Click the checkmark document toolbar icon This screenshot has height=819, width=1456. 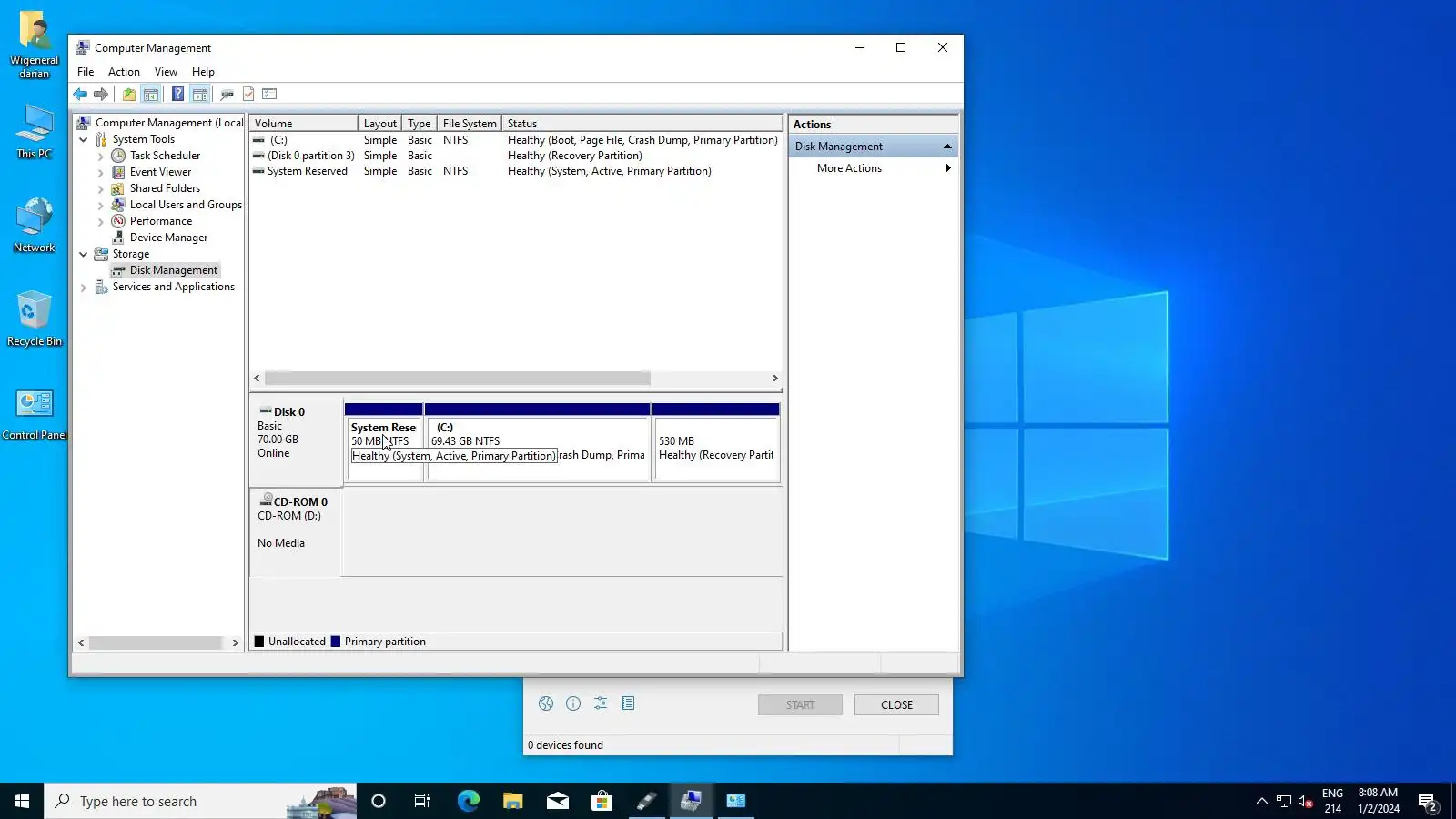coord(248,94)
